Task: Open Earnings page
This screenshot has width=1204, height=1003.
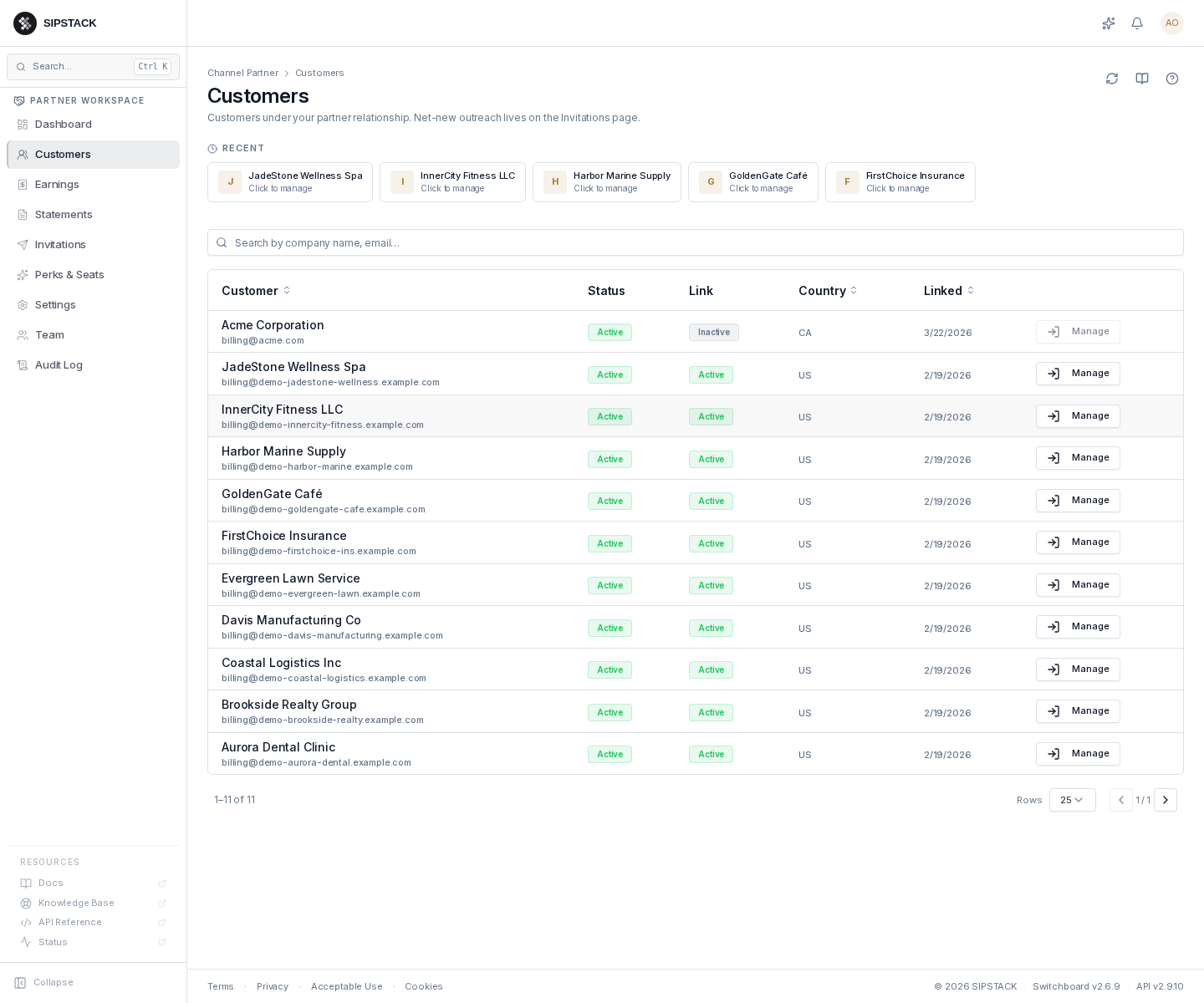Action: tap(93, 185)
